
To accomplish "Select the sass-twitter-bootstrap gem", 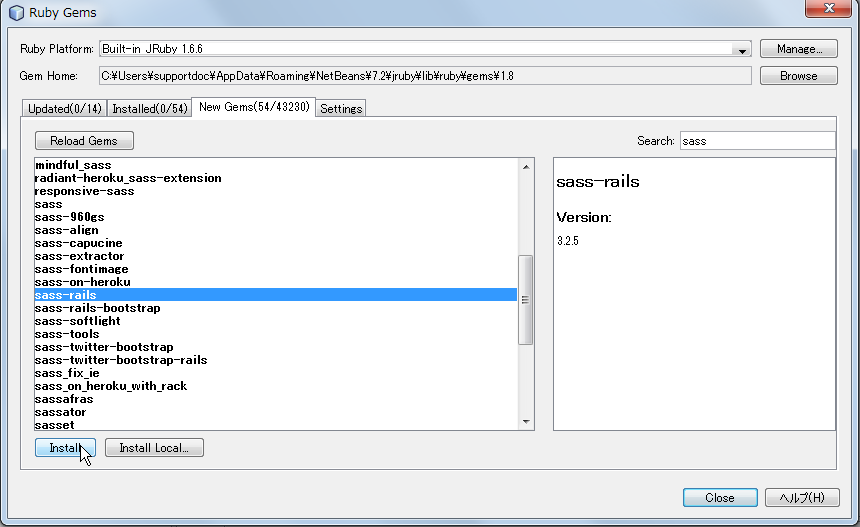I will point(275,347).
